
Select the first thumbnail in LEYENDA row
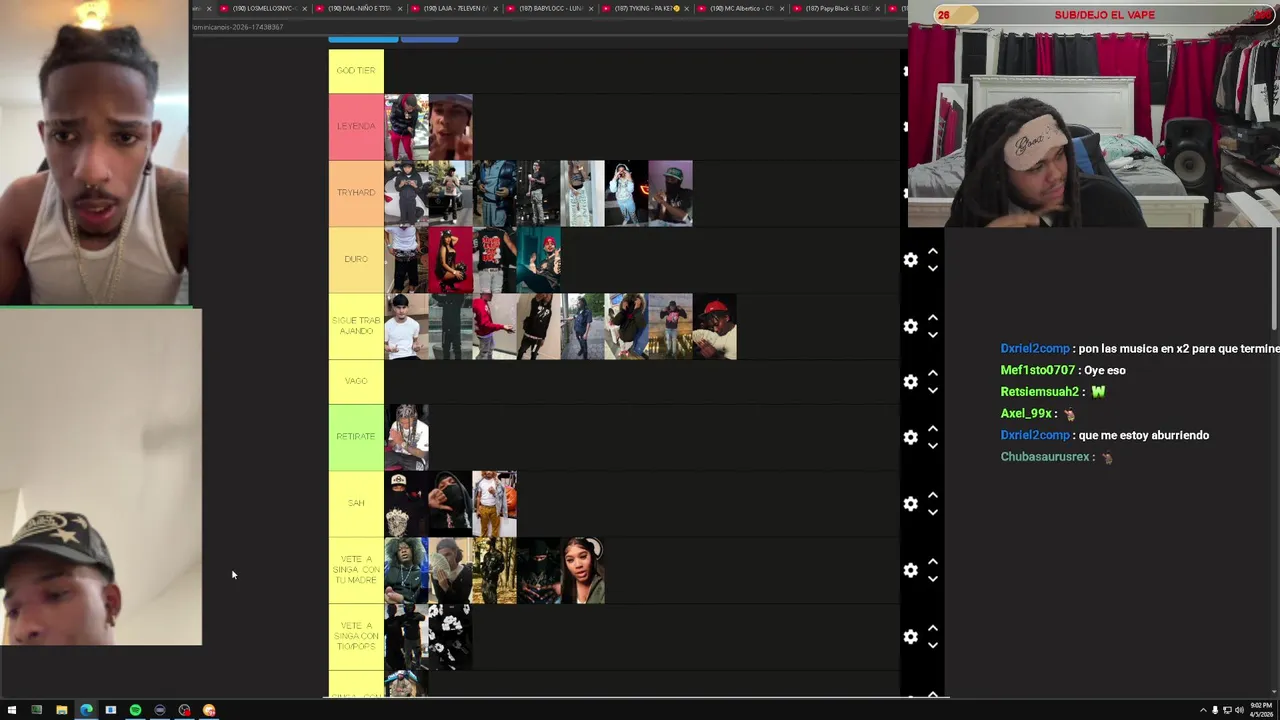click(407, 127)
